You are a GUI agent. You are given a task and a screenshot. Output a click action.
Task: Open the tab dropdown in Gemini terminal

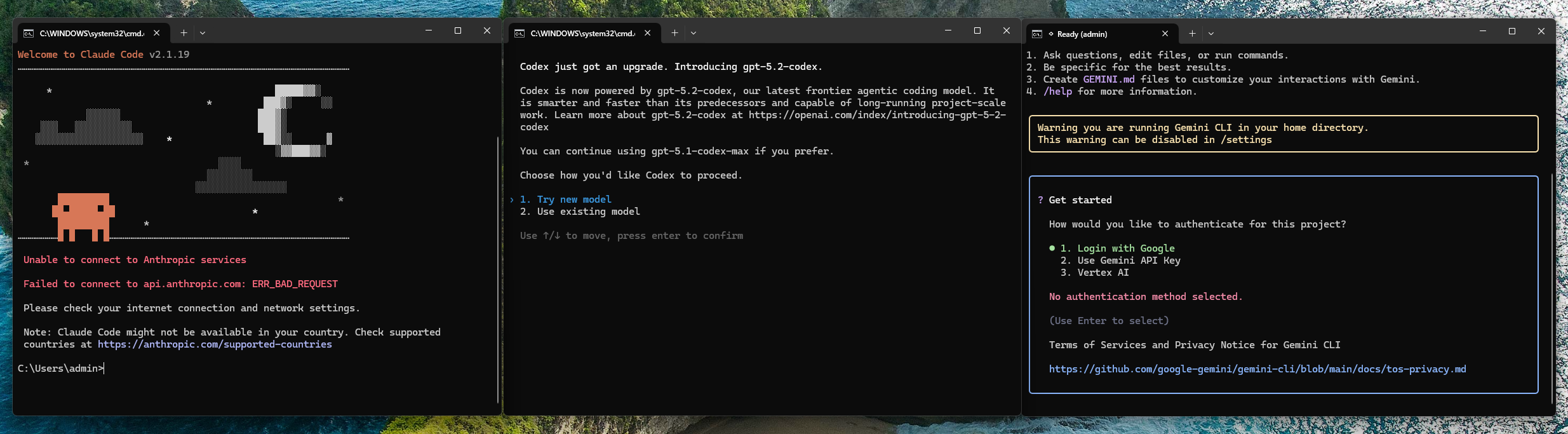pos(1211,34)
